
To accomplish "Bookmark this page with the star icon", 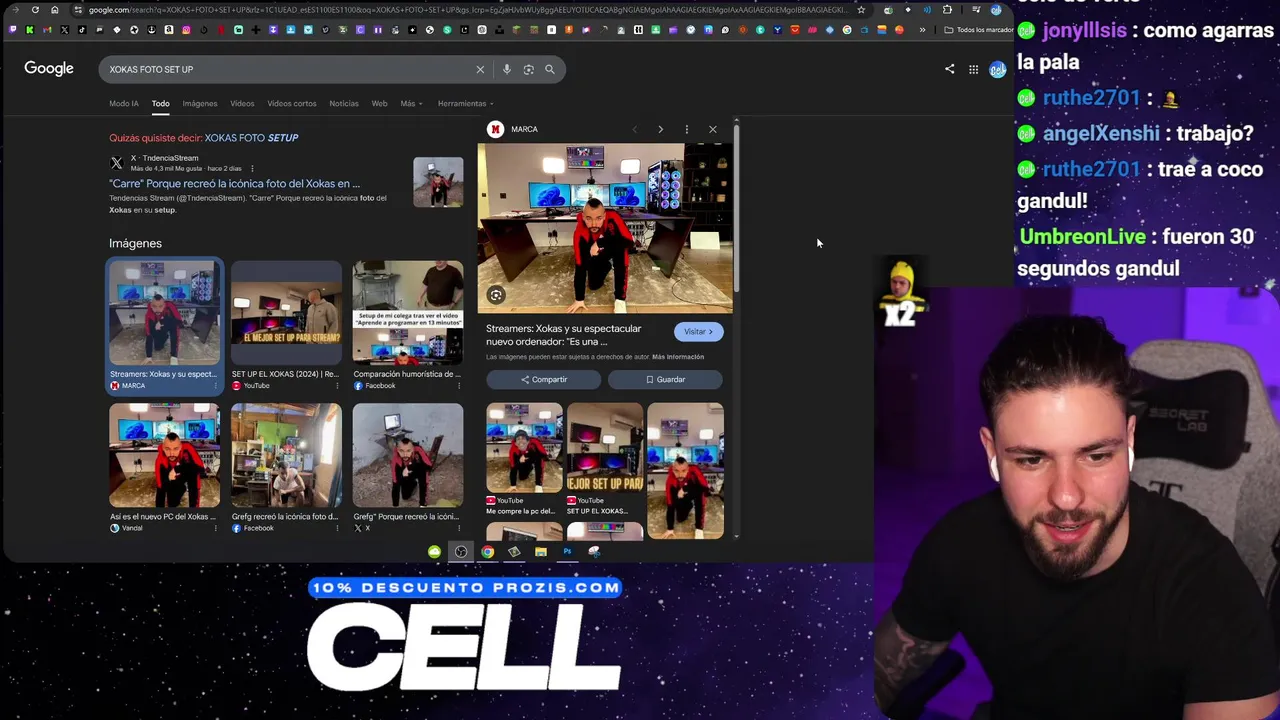I will tap(861, 10).
